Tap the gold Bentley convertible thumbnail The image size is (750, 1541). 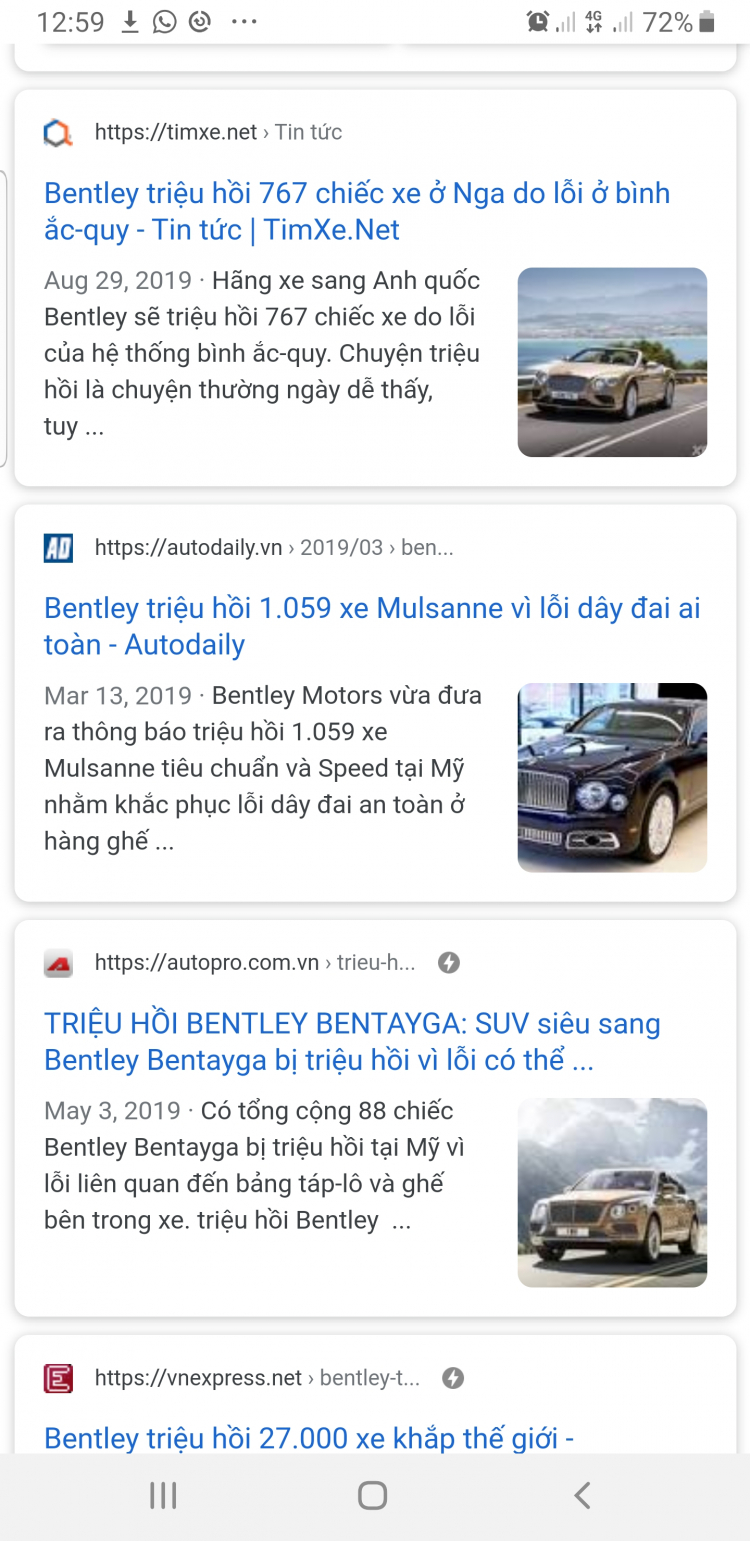[612, 362]
